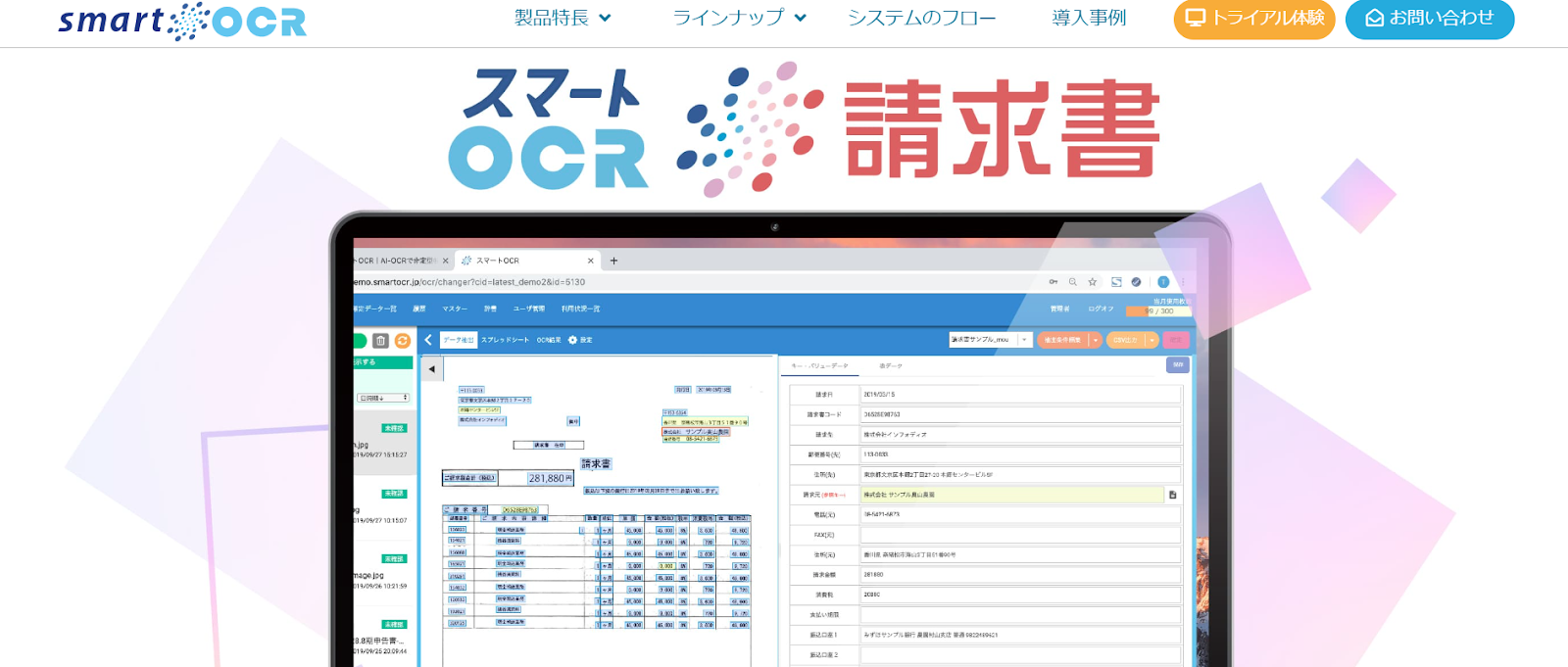Click the ログオフ link
Screen dimensions: 1568x667
pyautogui.click(x=1102, y=309)
